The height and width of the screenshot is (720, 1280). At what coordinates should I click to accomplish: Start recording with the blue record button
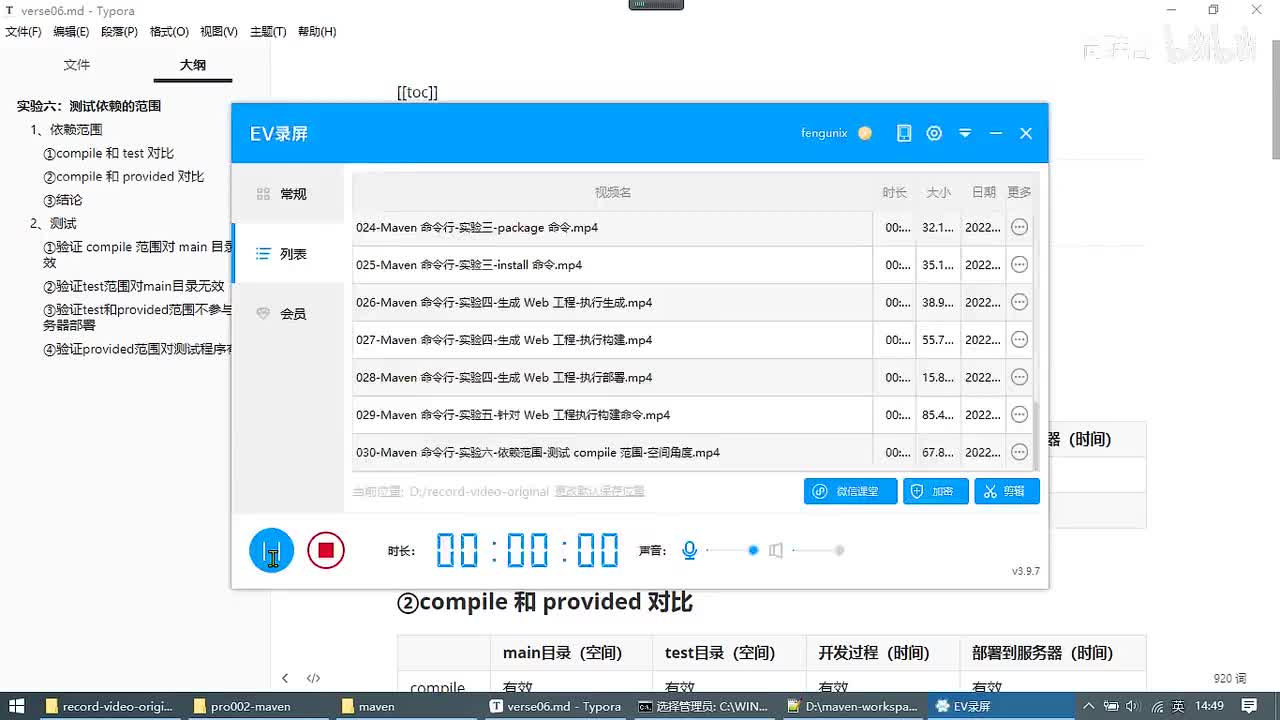click(x=271, y=550)
